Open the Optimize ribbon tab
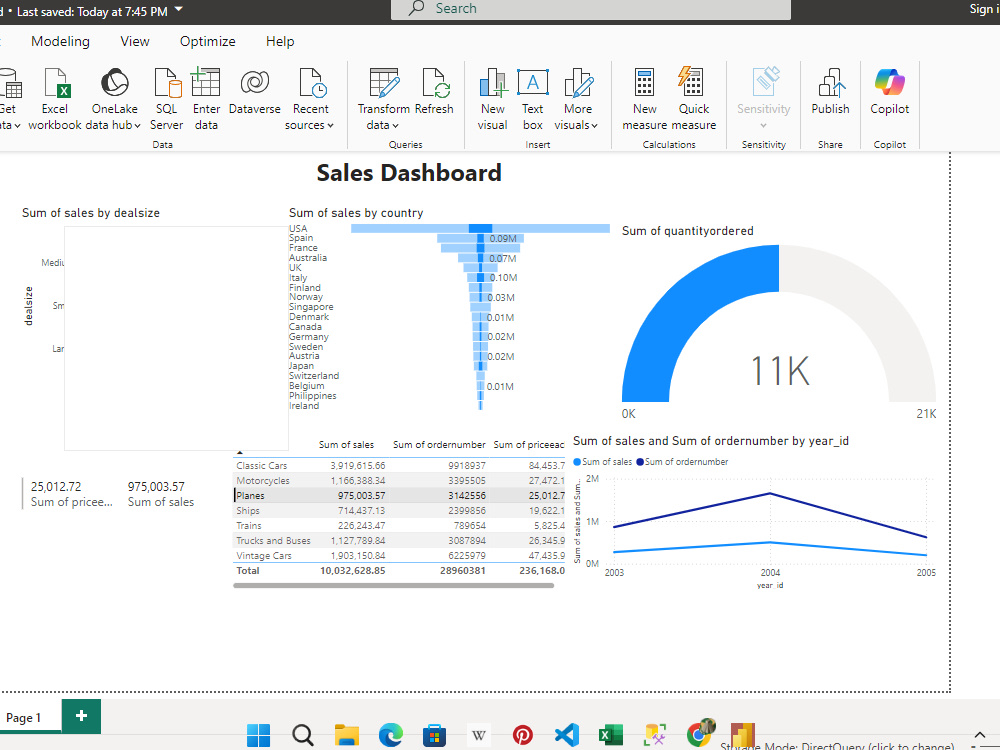 207,41
